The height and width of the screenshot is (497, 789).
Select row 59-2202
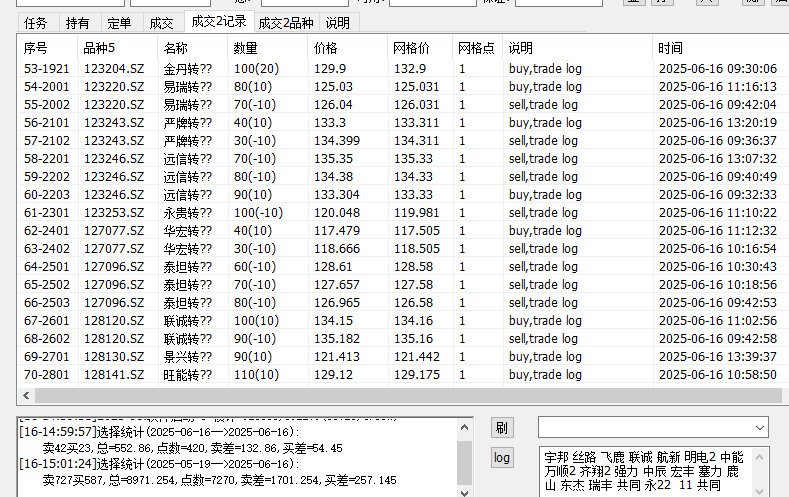click(x=403, y=177)
